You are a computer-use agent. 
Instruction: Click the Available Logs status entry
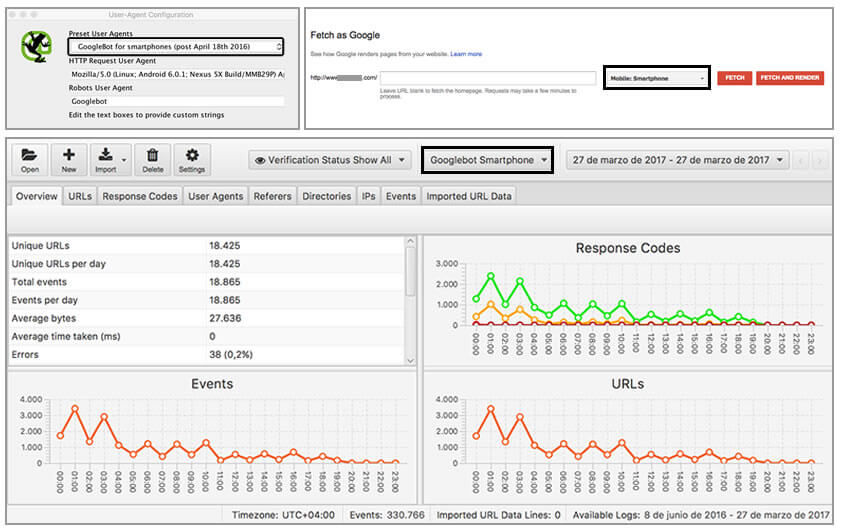point(701,515)
